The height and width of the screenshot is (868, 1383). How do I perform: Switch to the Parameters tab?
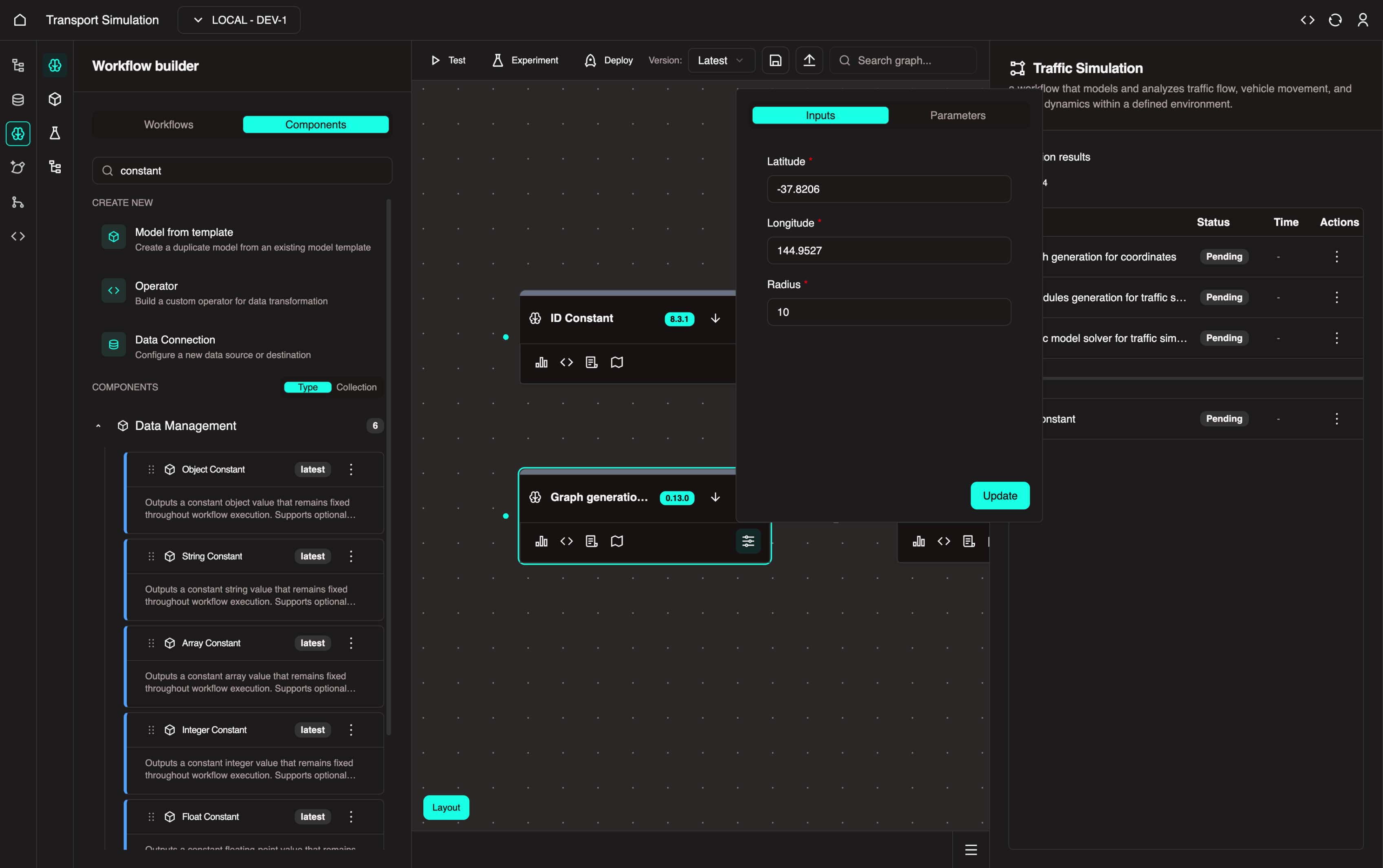(958, 115)
